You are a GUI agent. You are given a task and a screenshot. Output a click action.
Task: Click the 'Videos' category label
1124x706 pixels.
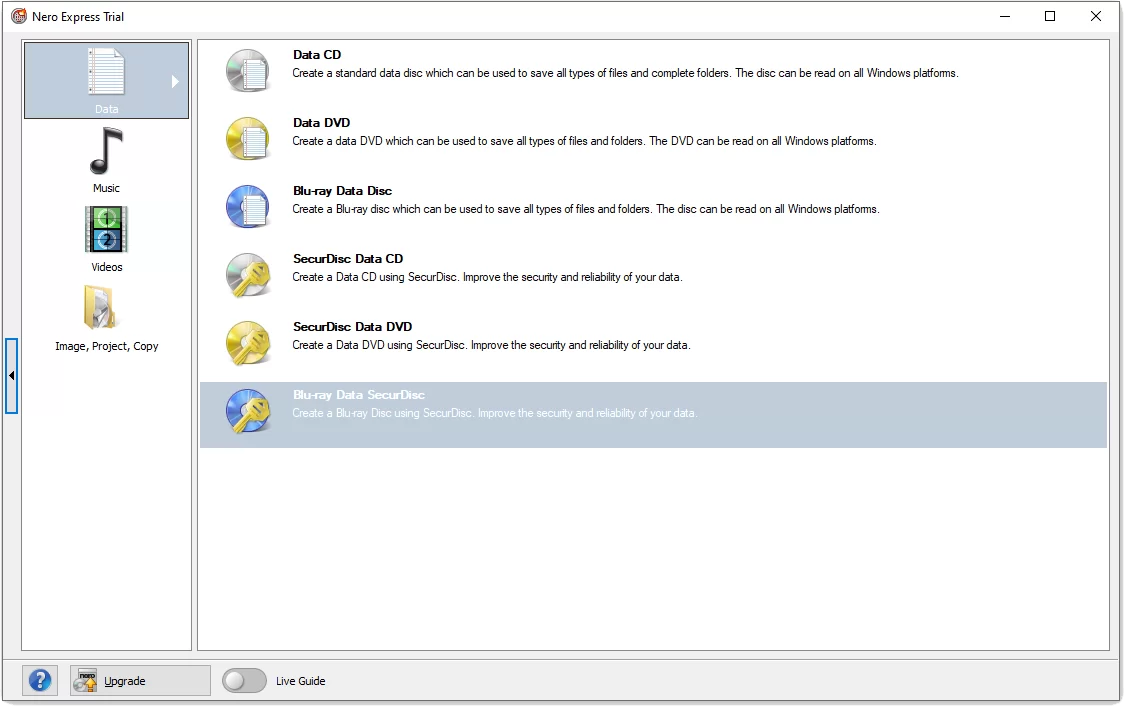click(x=107, y=267)
